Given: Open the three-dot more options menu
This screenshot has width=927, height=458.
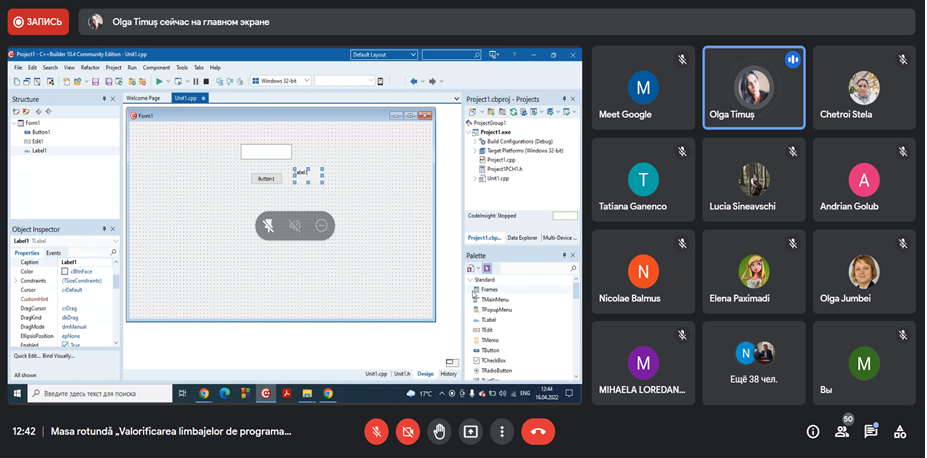Looking at the screenshot, I should pos(501,432).
